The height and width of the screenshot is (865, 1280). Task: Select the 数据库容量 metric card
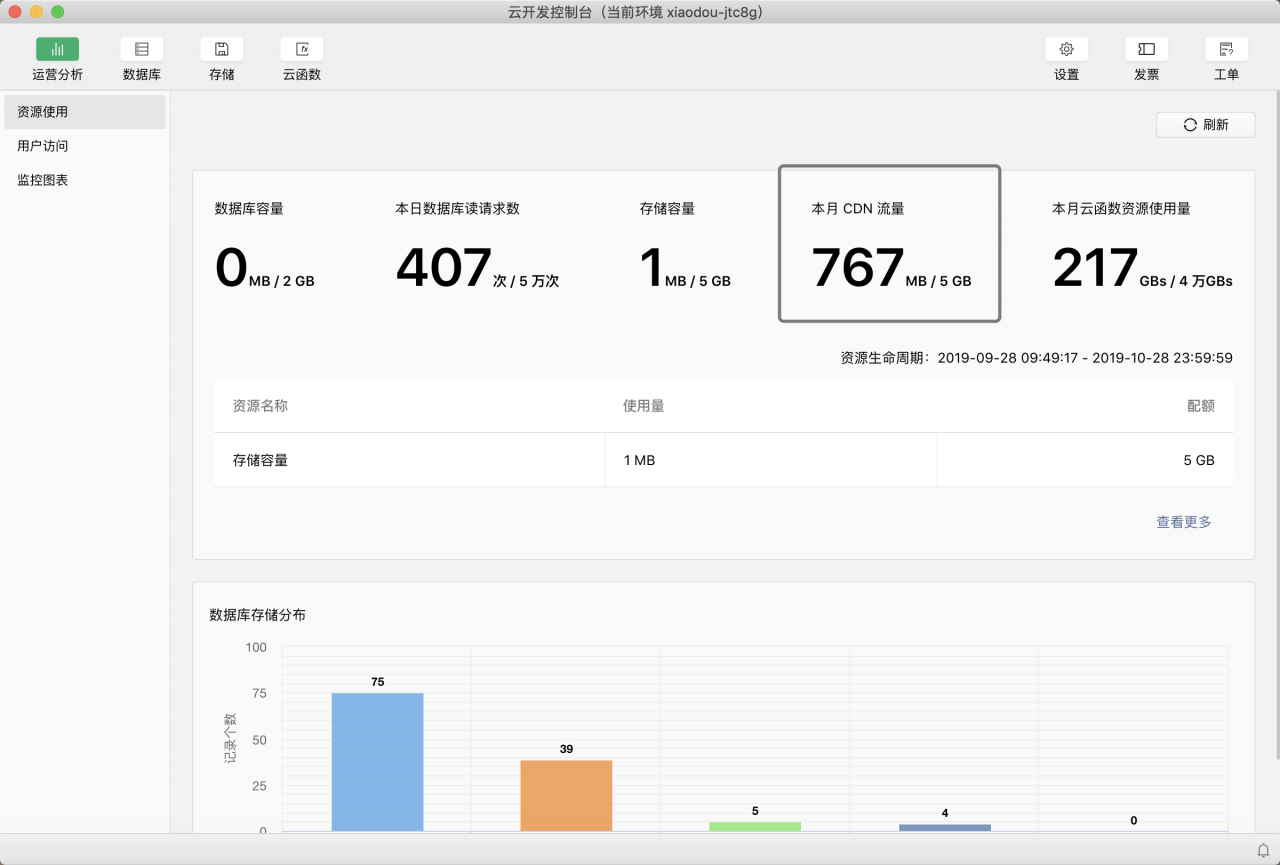pos(265,247)
